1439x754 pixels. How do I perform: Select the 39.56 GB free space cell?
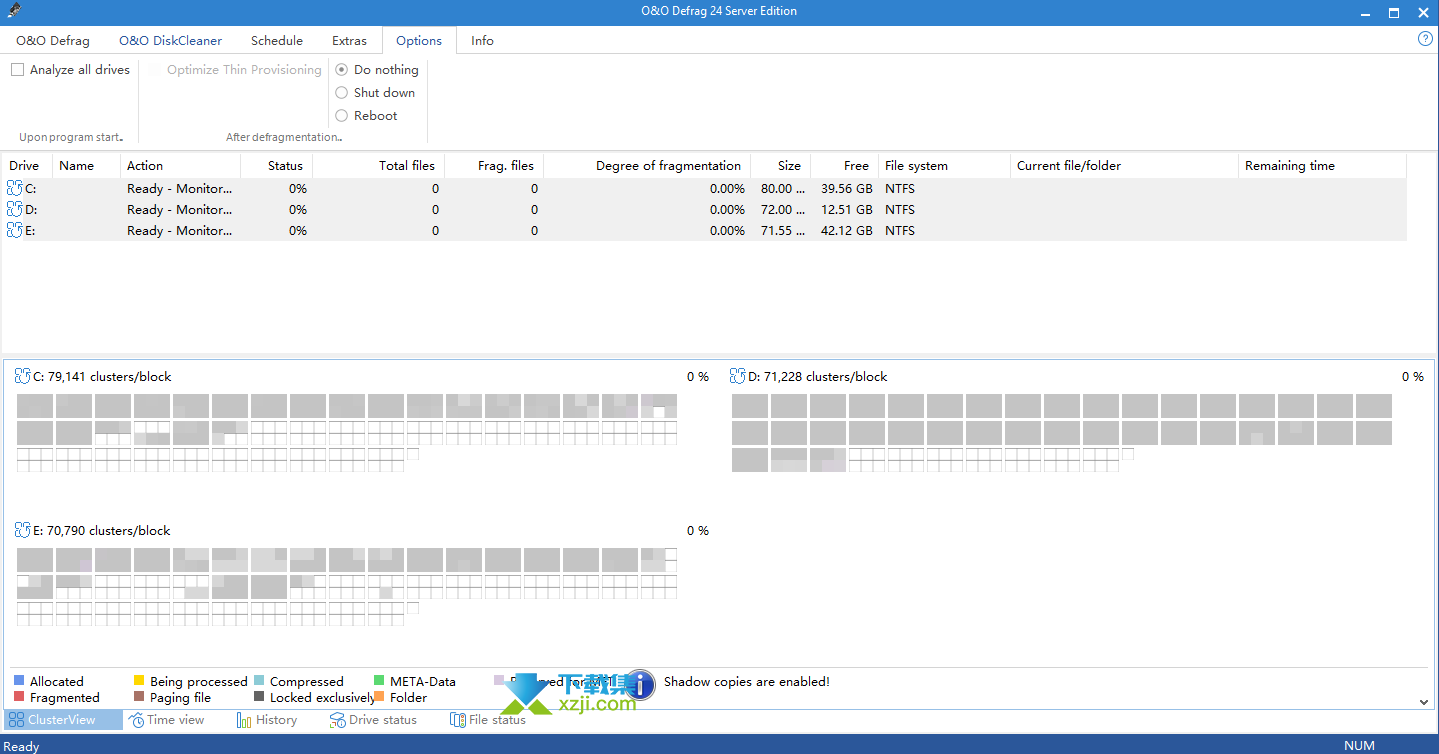pyautogui.click(x=846, y=188)
